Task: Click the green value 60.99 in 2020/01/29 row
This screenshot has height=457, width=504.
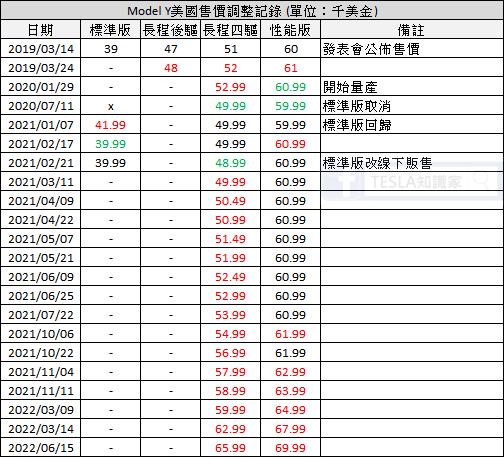Action: (x=290, y=87)
